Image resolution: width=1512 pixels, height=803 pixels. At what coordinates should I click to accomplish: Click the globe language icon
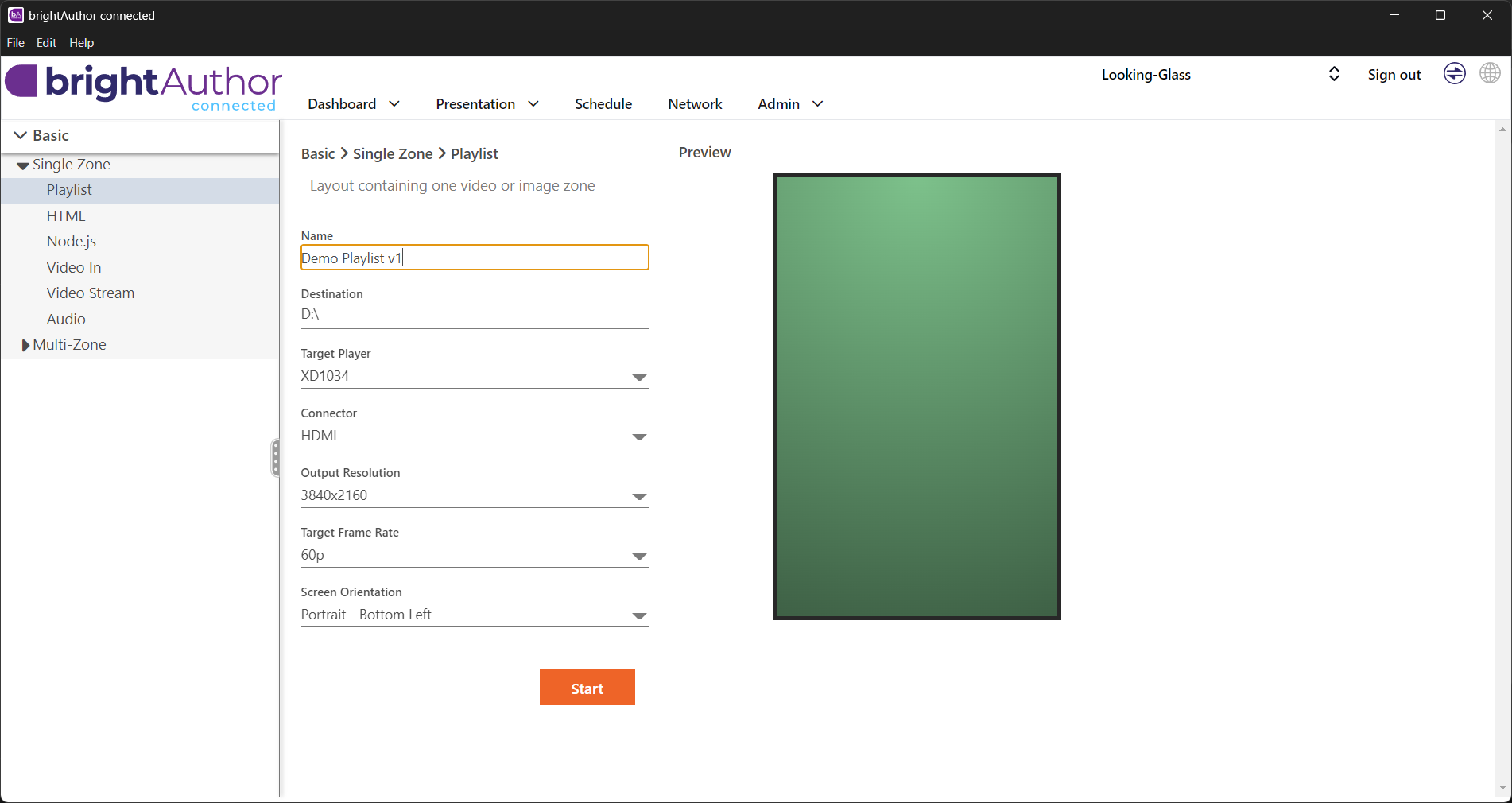(1490, 74)
